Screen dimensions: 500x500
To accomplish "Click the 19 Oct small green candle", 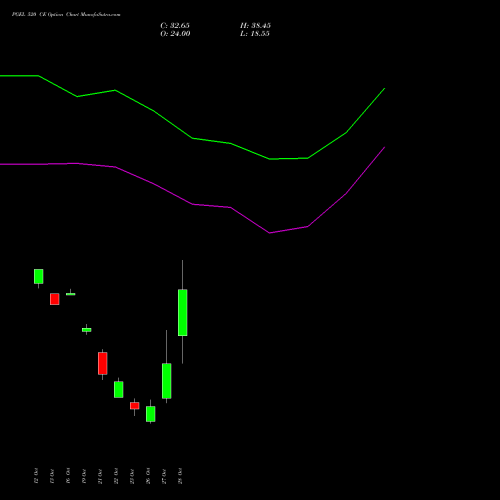I will [x=86, y=330].
